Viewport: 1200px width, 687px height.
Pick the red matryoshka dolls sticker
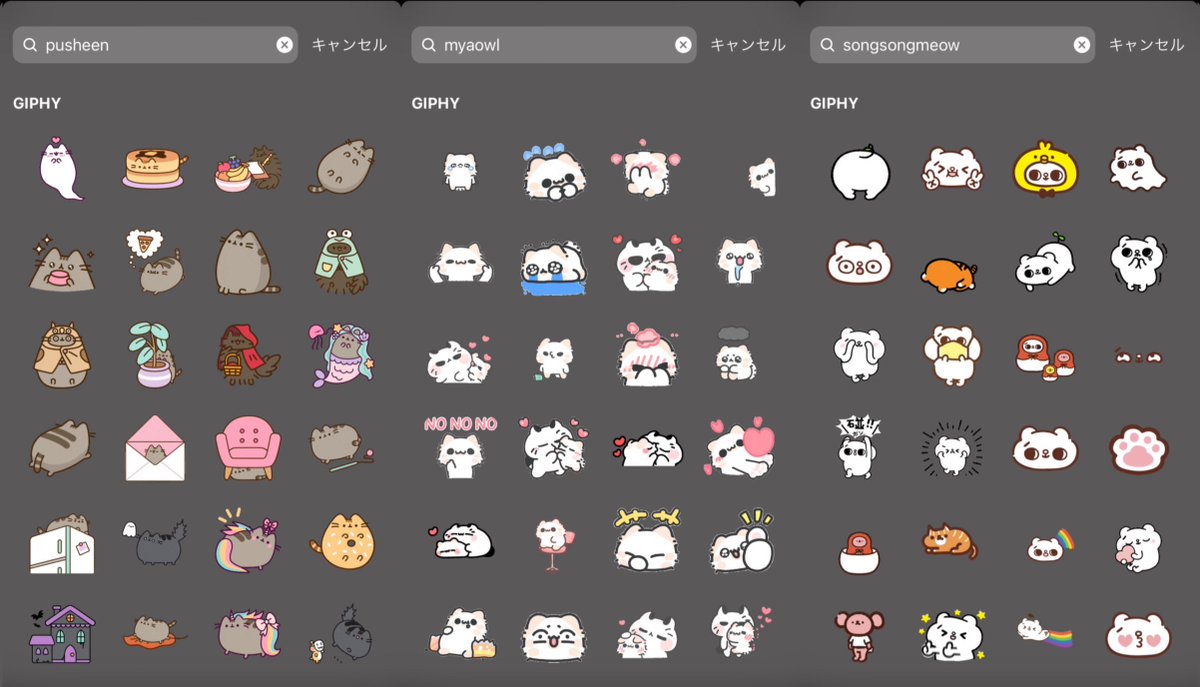point(1044,359)
